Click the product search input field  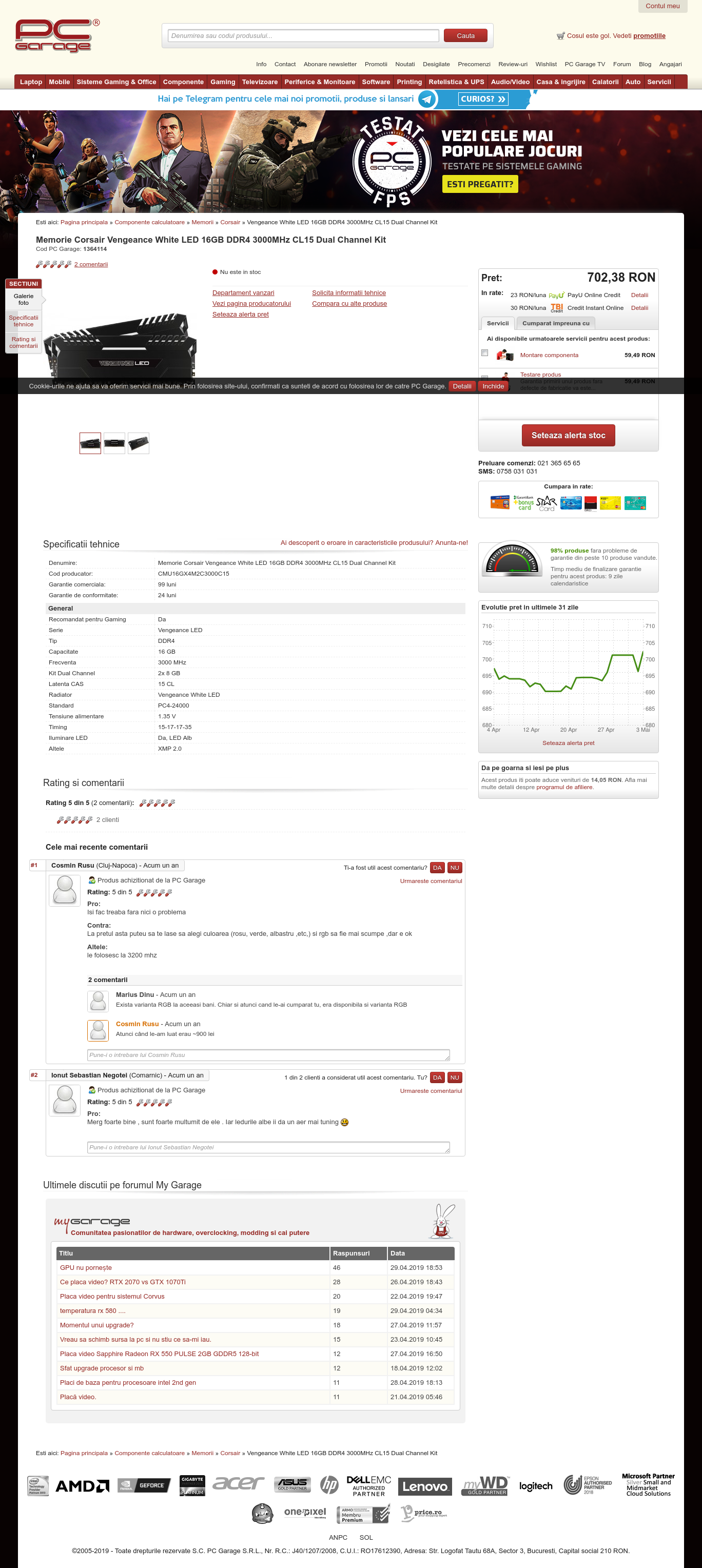pos(303,36)
